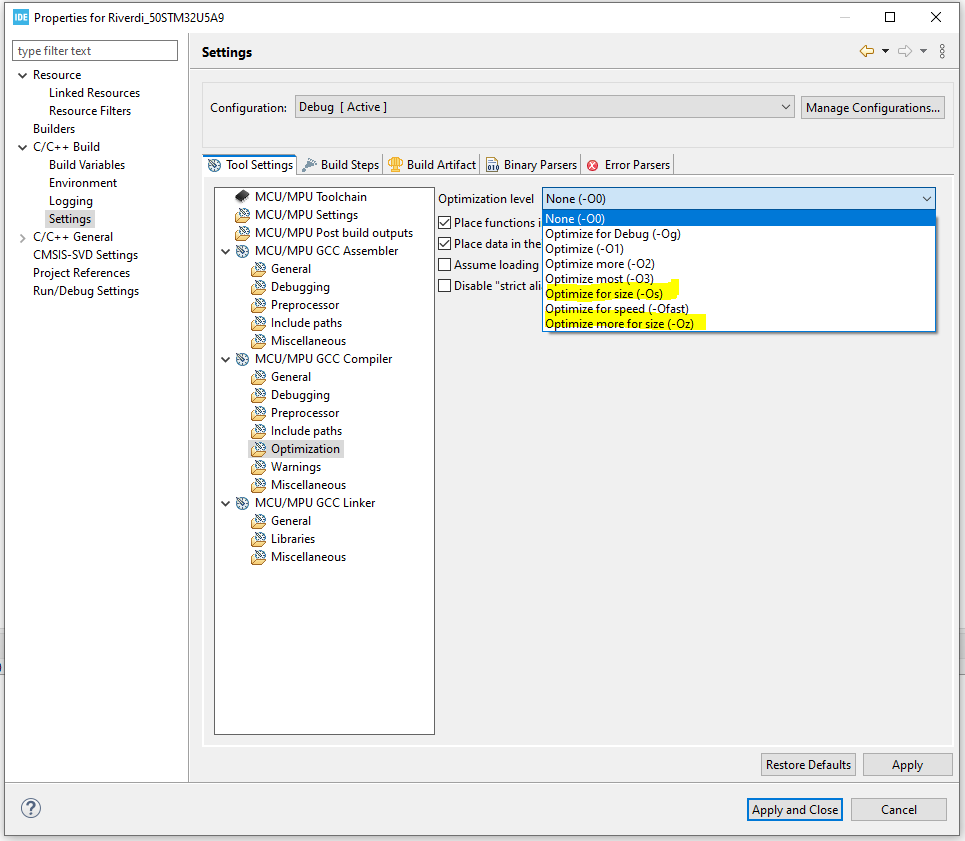Switch to the Error Parsers tab

click(x=628, y=165)
